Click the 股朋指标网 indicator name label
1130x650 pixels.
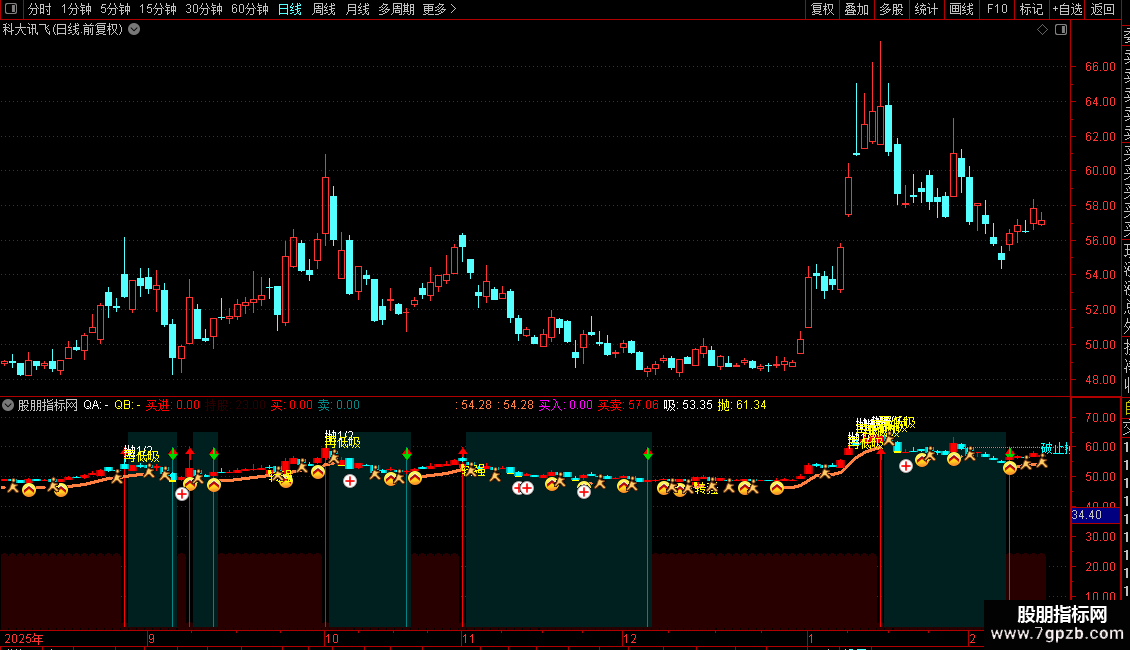pos(48,405)
